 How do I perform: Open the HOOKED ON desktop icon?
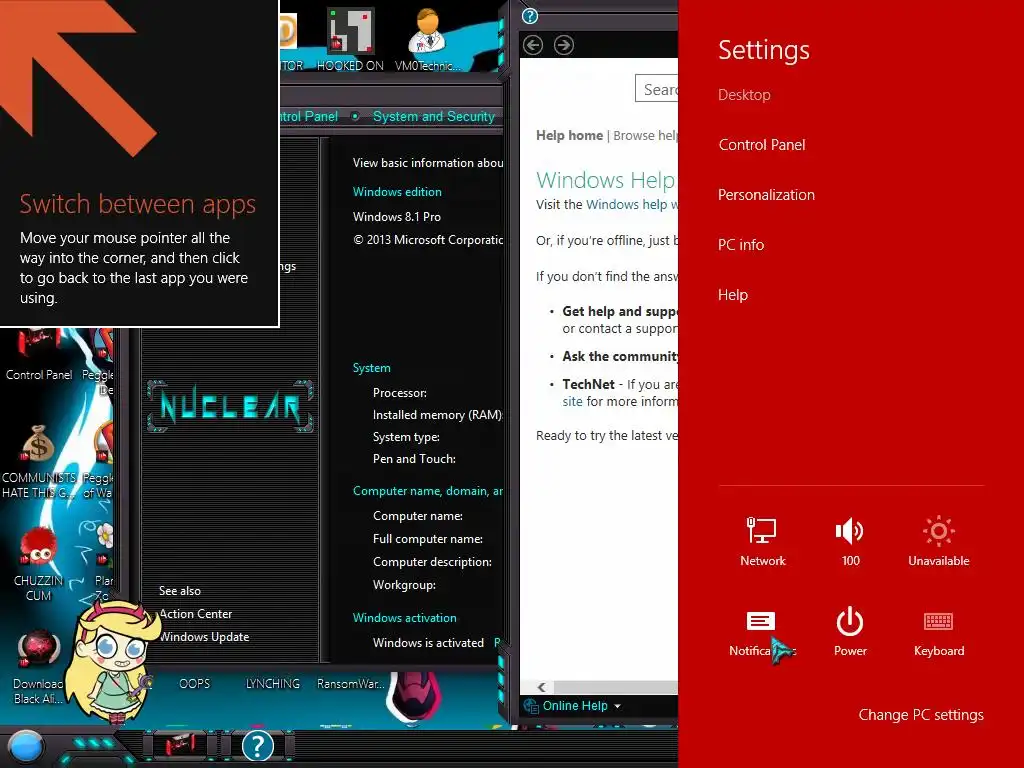(x=350, y=39)
